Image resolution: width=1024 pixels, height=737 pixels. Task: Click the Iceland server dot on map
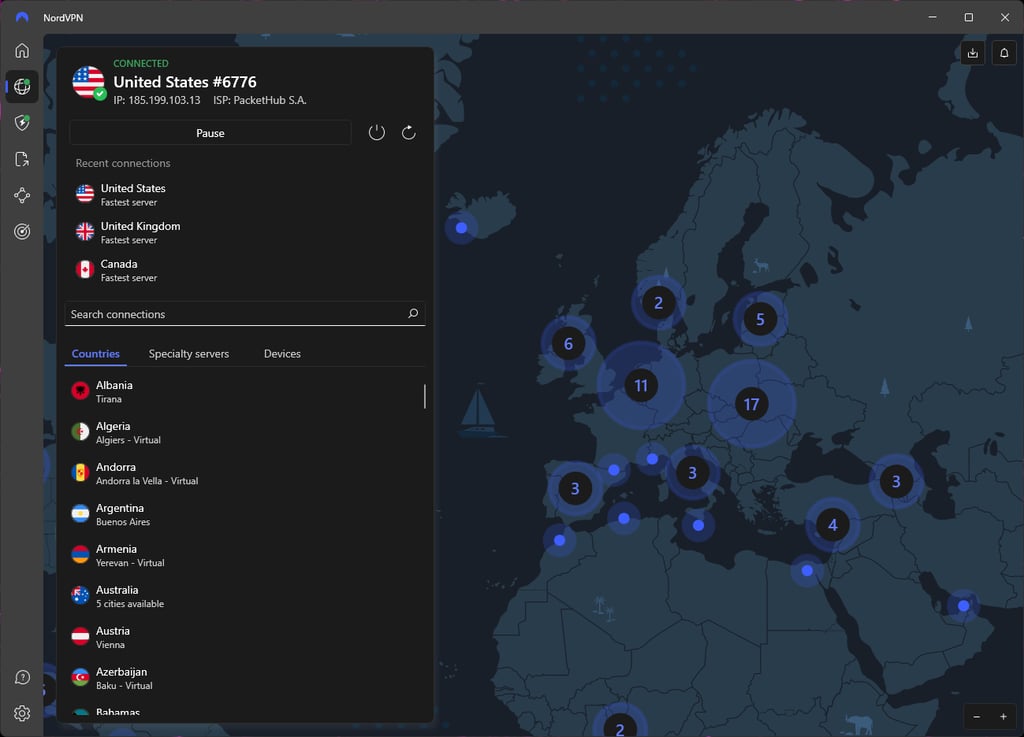(461, 228)
